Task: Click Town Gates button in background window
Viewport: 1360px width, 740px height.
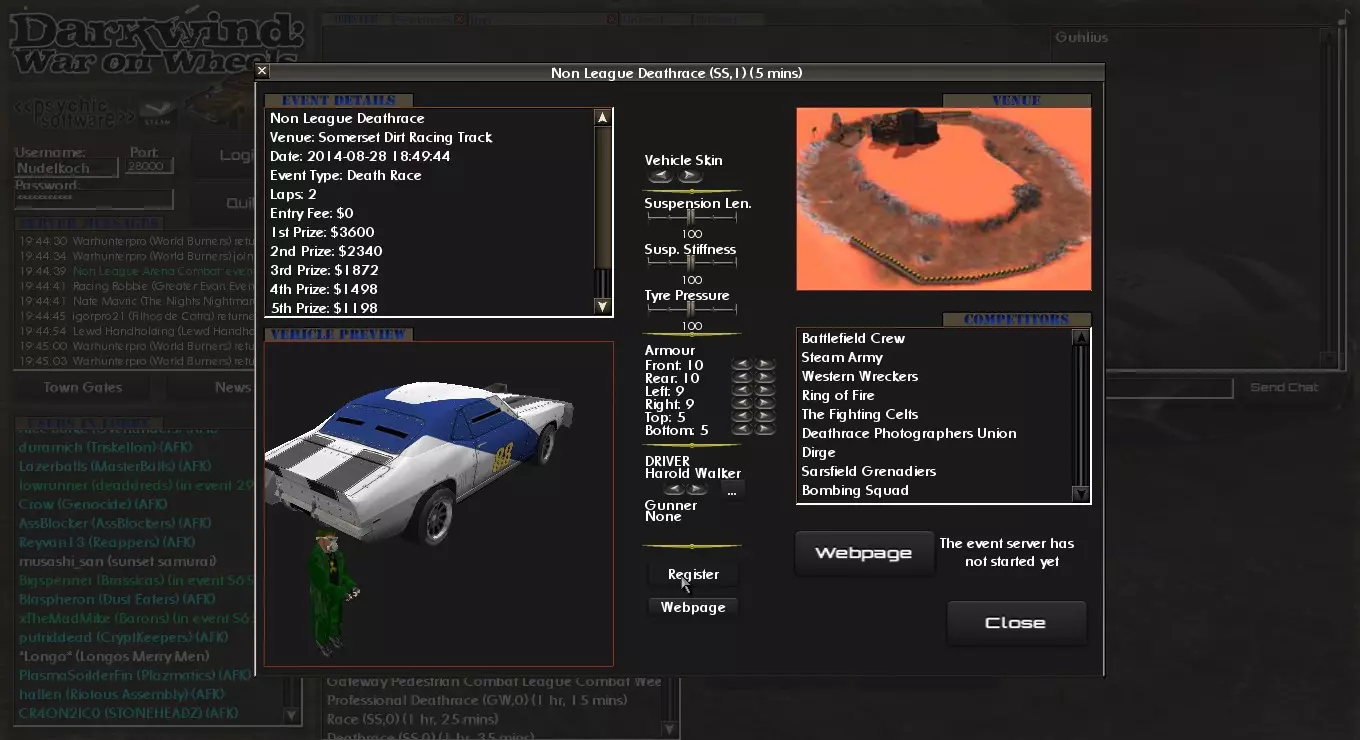Action: (x=82, y=387)
